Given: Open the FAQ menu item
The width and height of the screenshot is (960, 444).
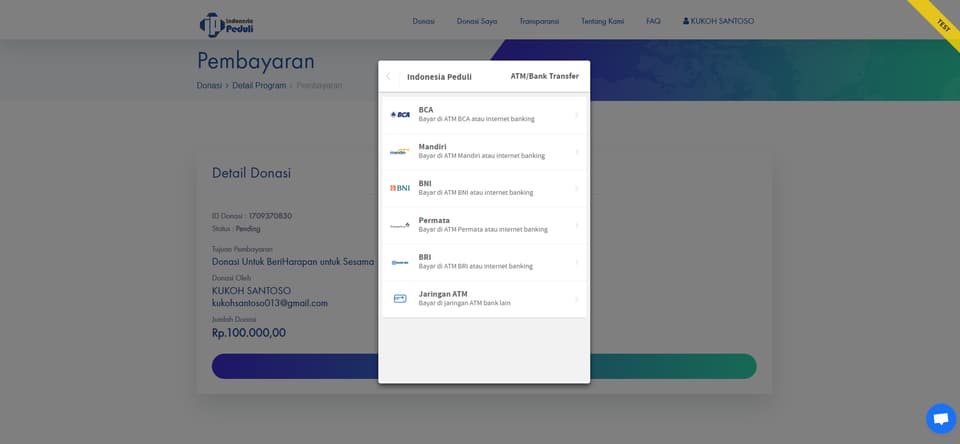Looking at the screenshot, I should point(653,21).
